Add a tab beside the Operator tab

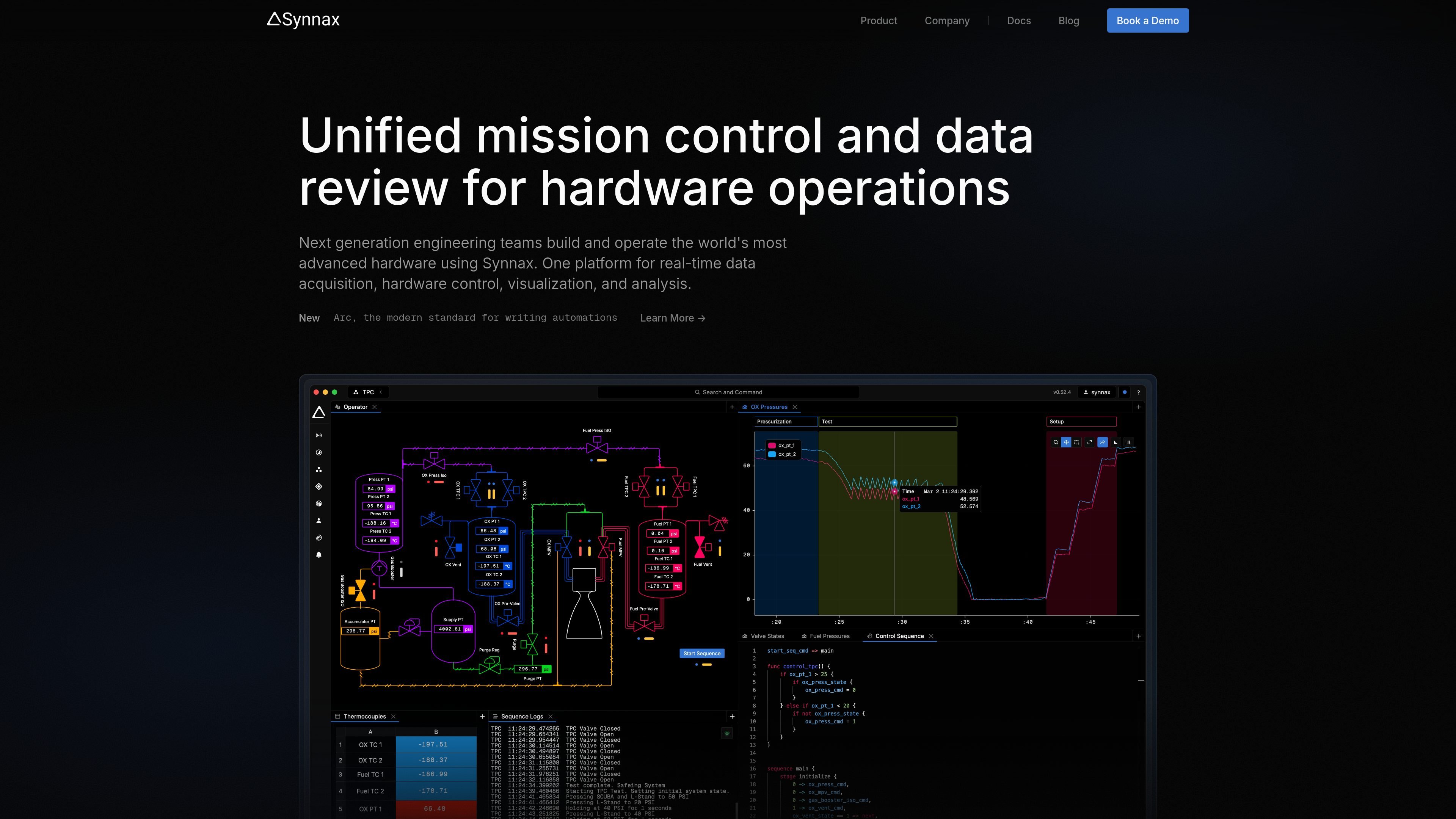pos(732,407)
